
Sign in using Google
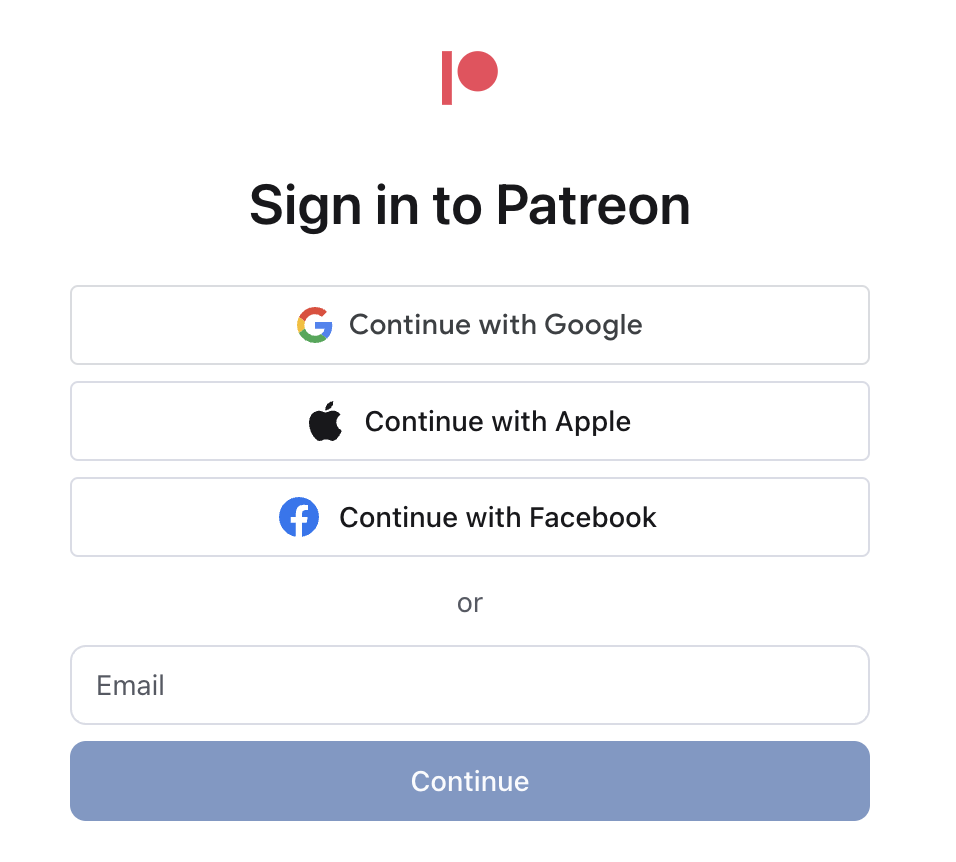[x=470, y=325]
